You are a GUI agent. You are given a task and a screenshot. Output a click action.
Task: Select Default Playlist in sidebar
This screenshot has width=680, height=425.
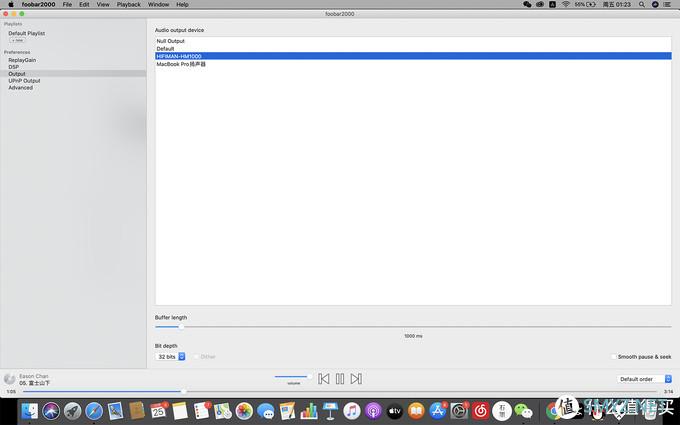click(26, 33)
